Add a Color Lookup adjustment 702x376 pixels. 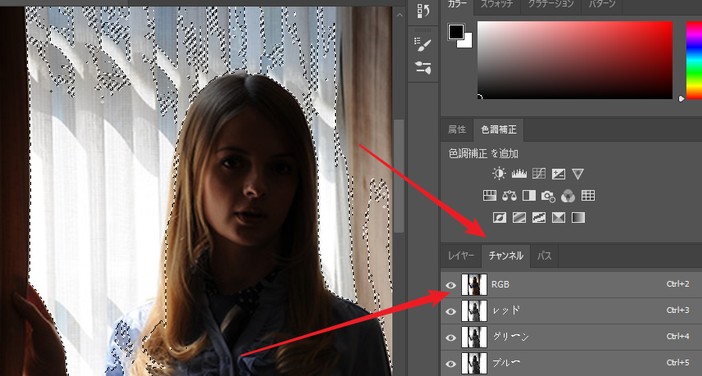(x=588, y=196)
